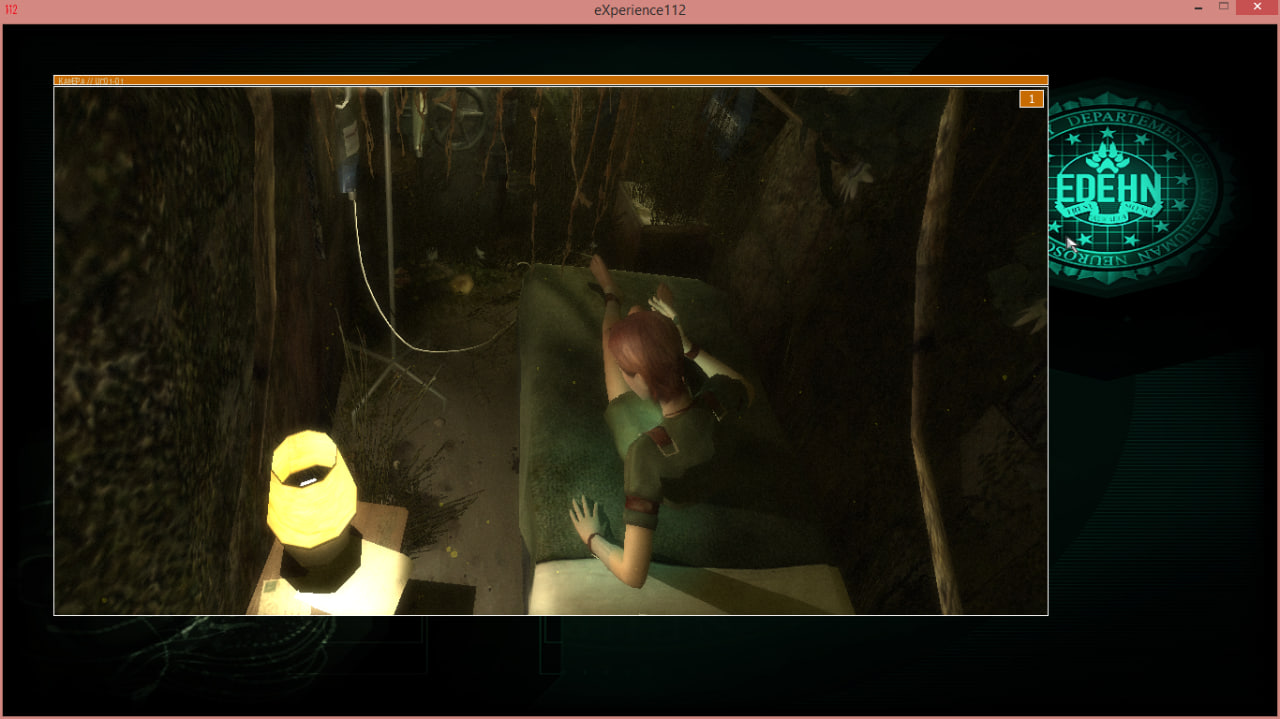Click the EDEHN department seal logo

(1134, 186)
